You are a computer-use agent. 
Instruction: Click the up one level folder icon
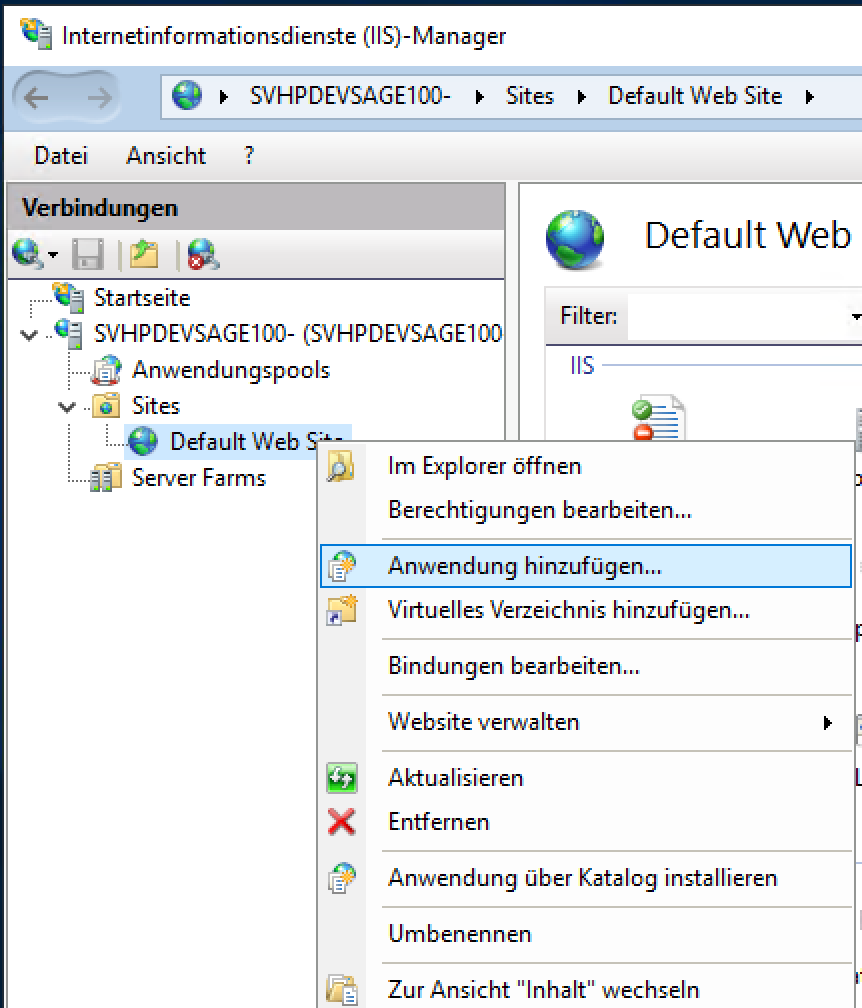[144, 254]
